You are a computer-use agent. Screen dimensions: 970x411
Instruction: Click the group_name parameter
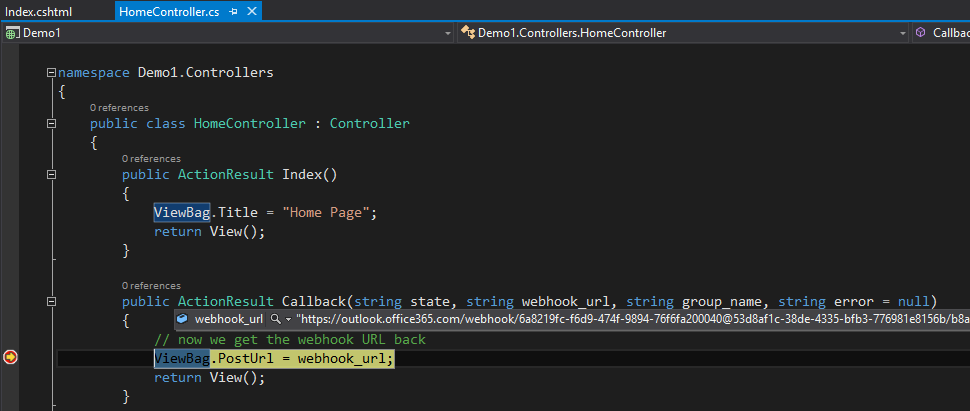point(724,301)
